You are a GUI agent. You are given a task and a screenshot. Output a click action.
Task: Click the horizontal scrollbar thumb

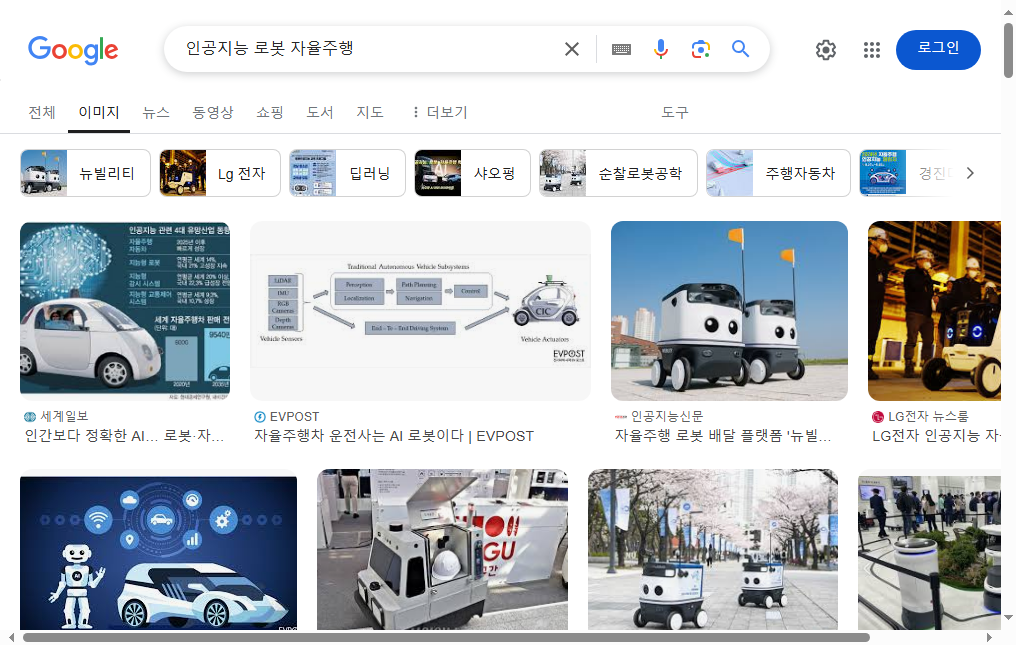point(446,638)
